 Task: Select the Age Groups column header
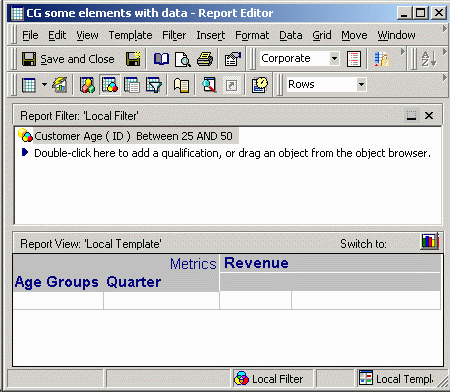click(57, 282)
